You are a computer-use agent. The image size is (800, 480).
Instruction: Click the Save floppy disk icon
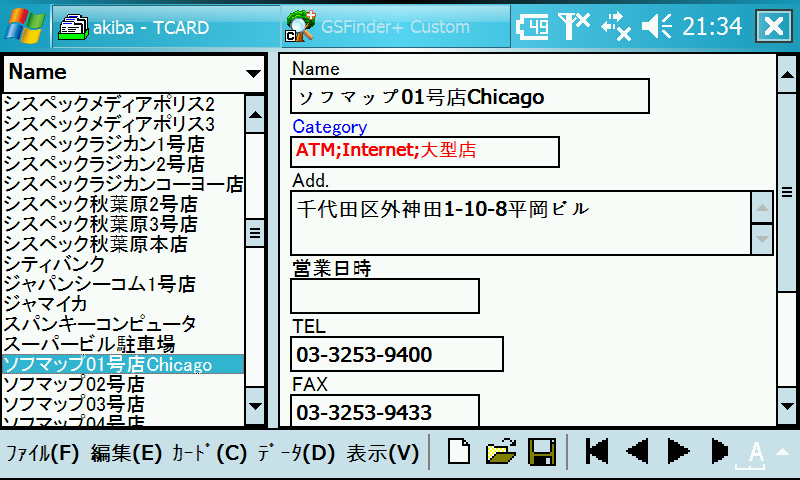click(x=542, y=452)
